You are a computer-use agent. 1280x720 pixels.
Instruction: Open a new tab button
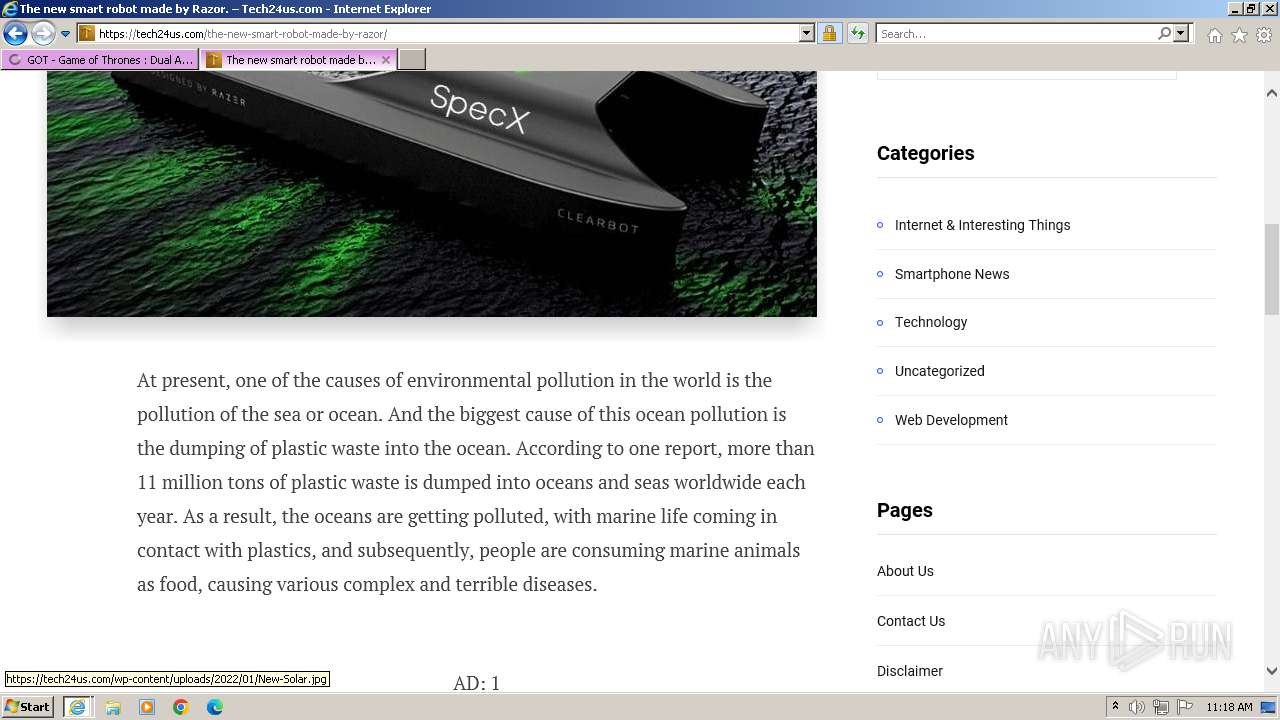(x=412, y=60)
